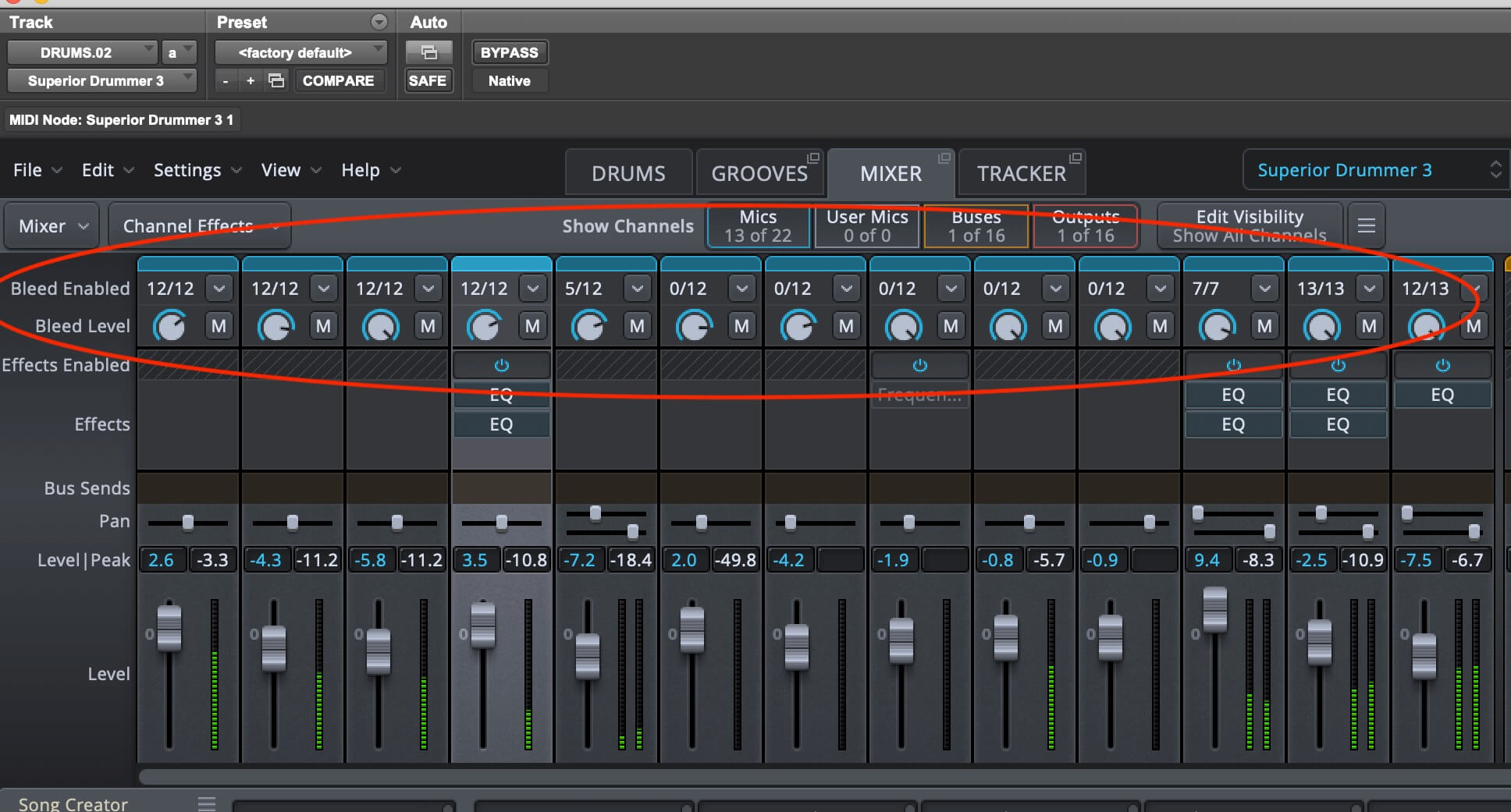Expand bleed dropdown on the 13/13 channel
The image size is (1511, 812).
click(x=1369, y=289)
